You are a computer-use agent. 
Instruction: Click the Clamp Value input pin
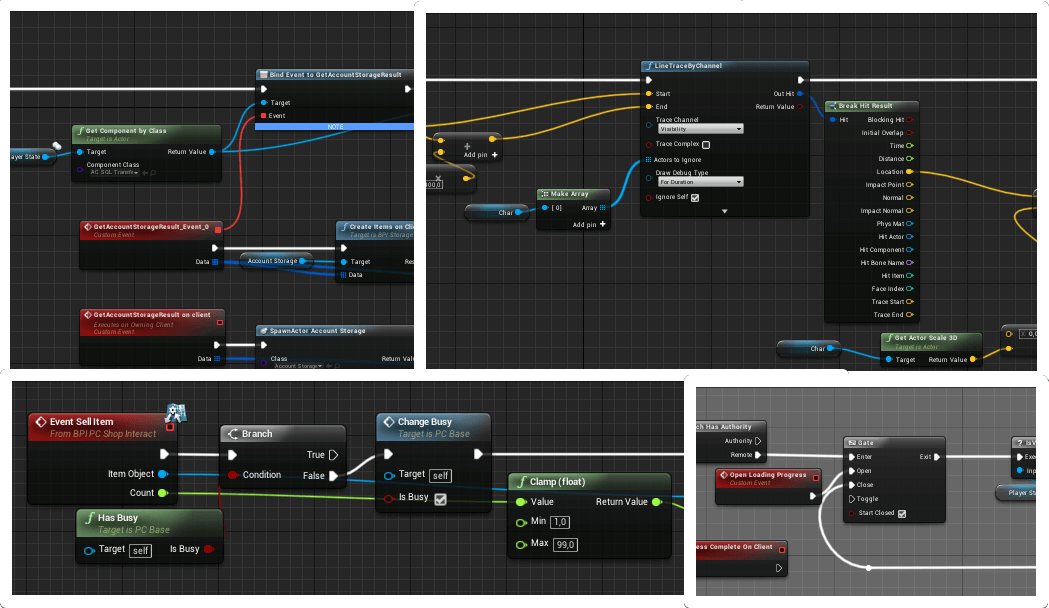520,502
